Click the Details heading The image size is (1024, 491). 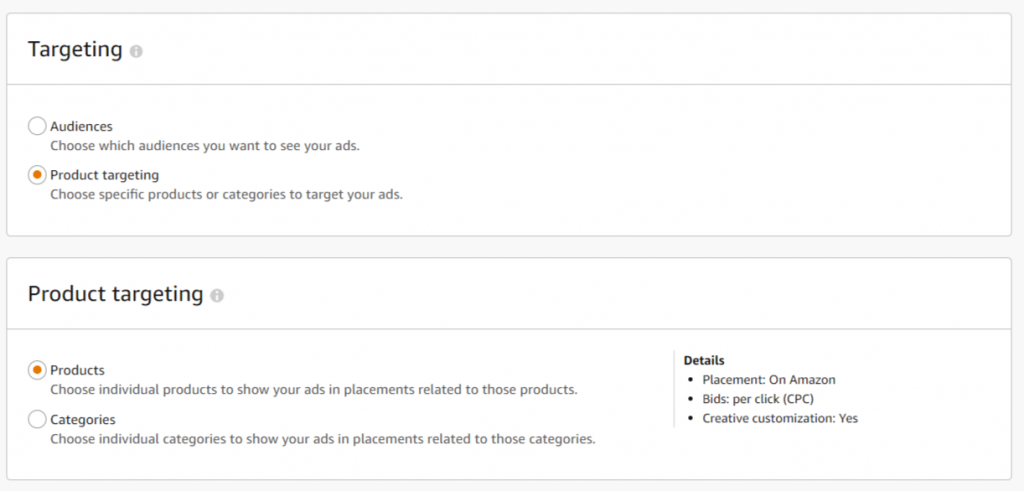coord(704,360)
